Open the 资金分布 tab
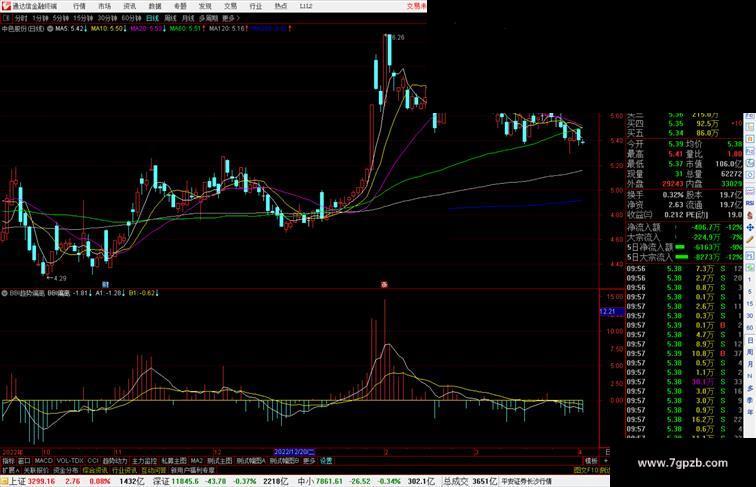The image size is (756, 487). point(65,470)
